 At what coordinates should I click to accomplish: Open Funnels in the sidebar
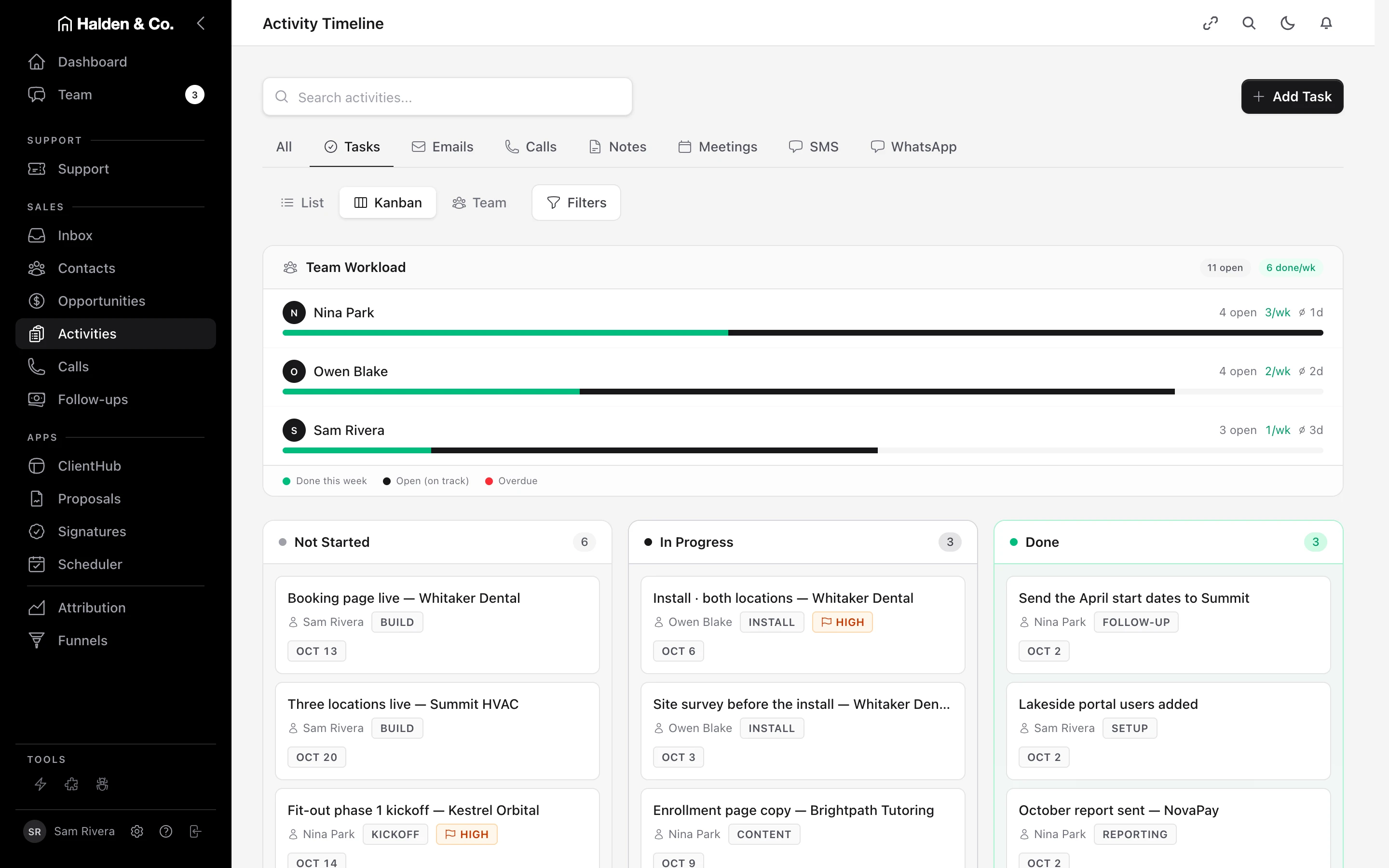pyautogui.click(x=115, y=641)
